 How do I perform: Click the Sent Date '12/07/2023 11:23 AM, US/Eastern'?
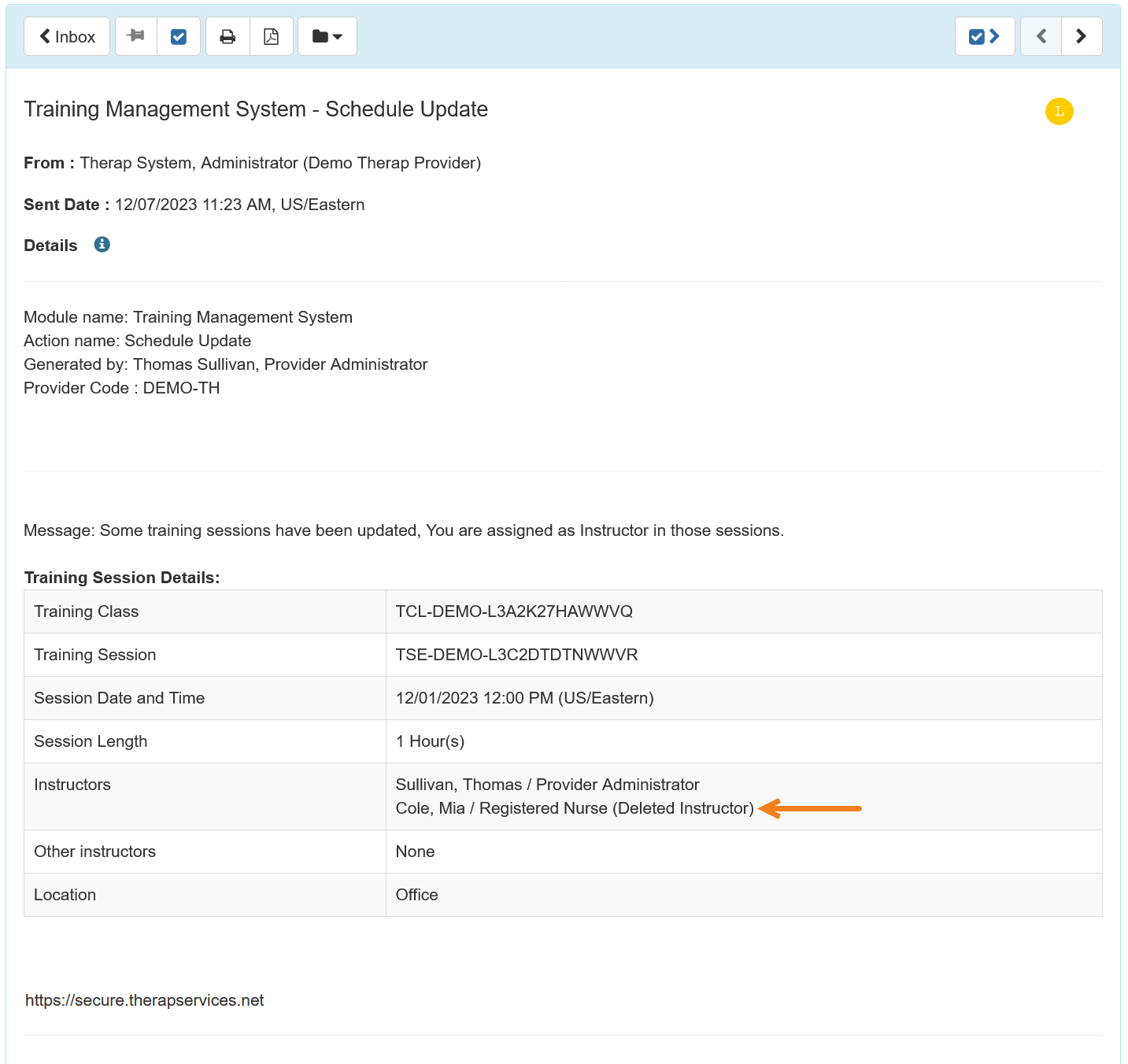tap(240, 205)
